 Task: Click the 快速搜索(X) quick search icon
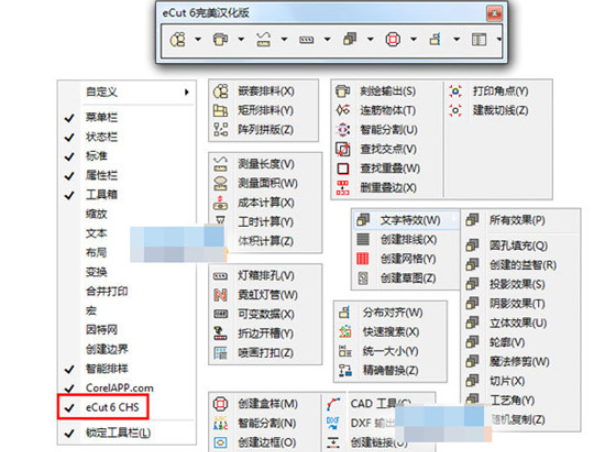(345, 332)
